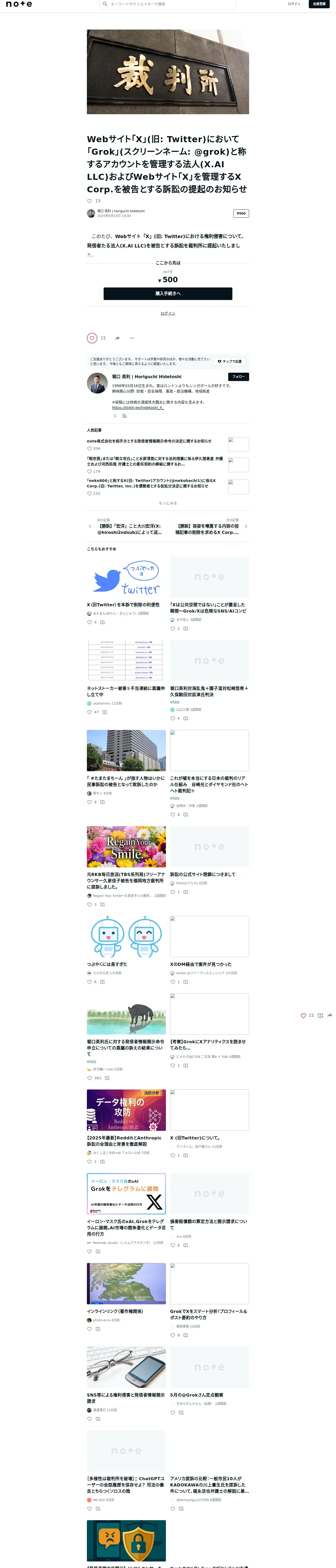
Task: Add 'SNS等による権利侵害' card to magazine
Action: pyautogui.click(x=98, y=1419)
